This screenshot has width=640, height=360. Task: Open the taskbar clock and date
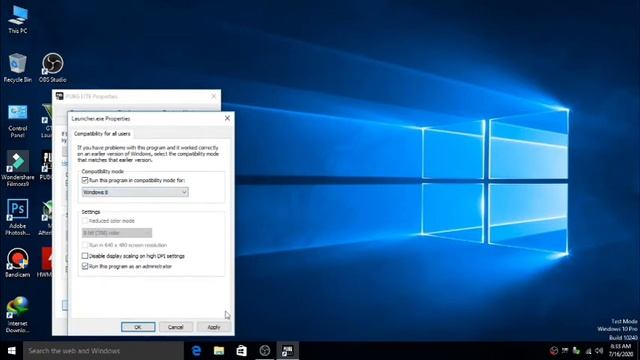tap(620, 351)
